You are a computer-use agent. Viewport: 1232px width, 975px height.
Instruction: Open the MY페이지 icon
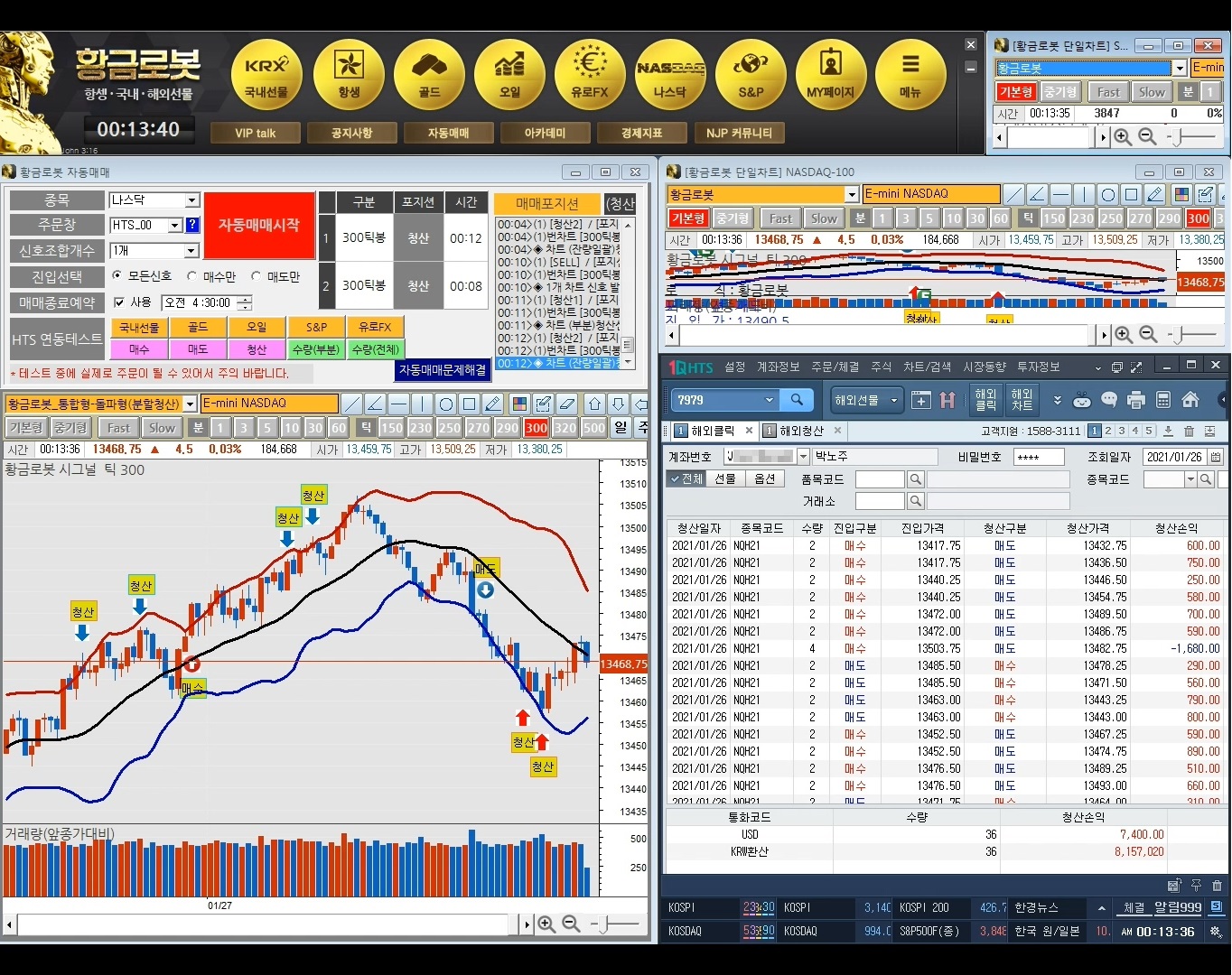coord(831,74)
